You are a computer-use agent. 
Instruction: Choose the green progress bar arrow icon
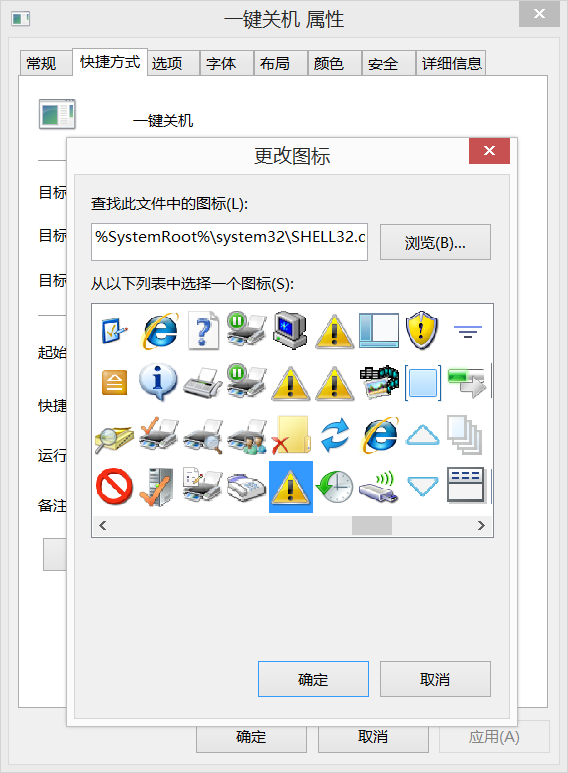[466, 383]
